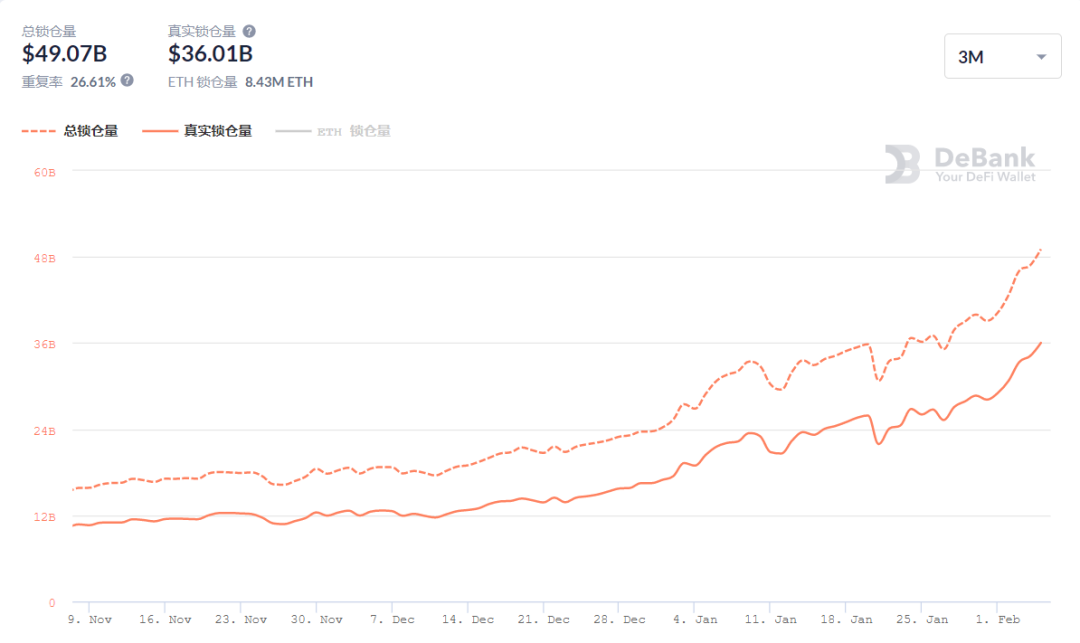Click the dropdown arrow in the 3M selector
The image size is (1080, 643).
click(x=1041, y=57)
